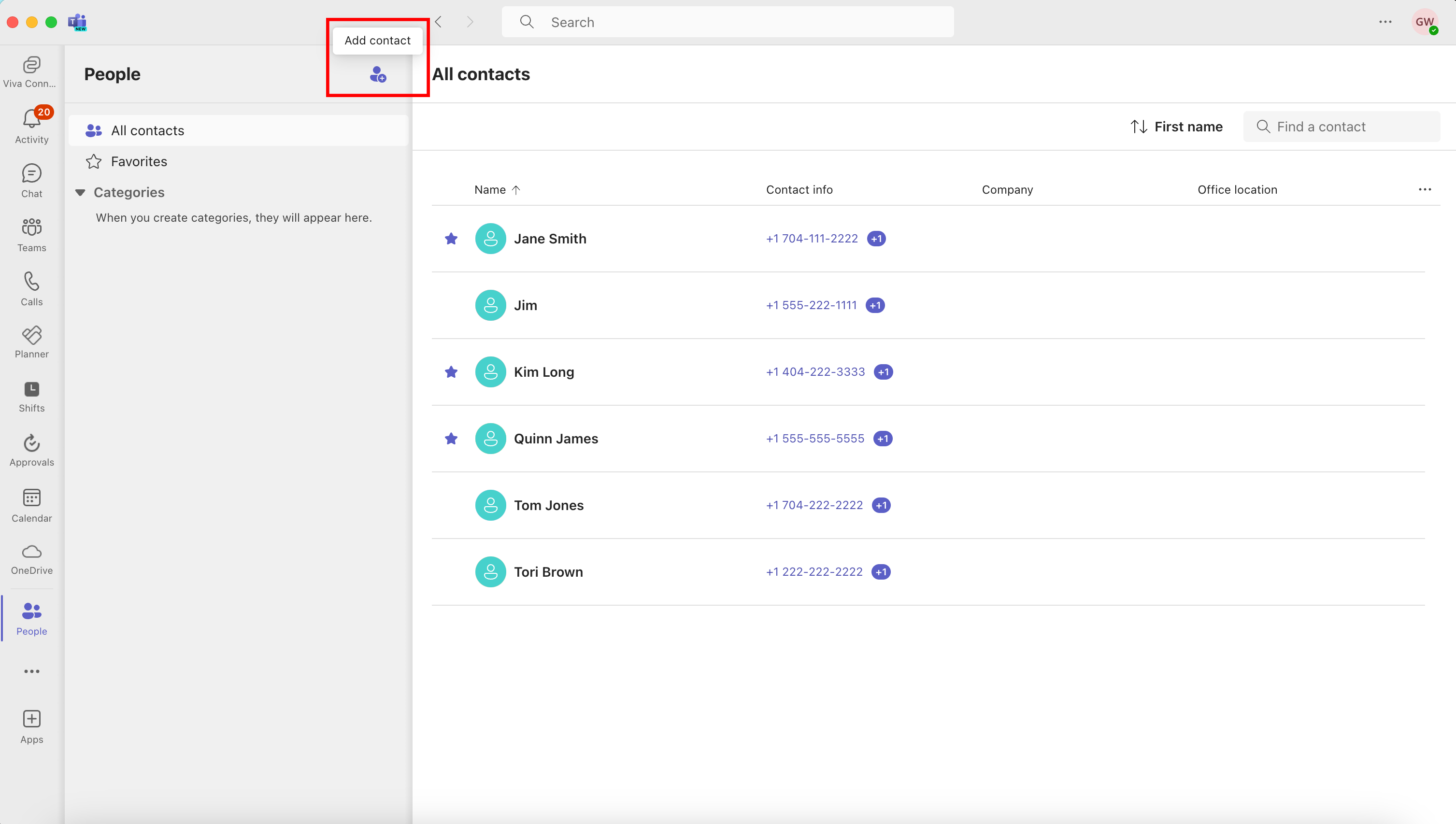This screenshot has width=1456, height=824.
Task: Expand Quinn James's +1 contact badge
Action: (x=883, y=439)
